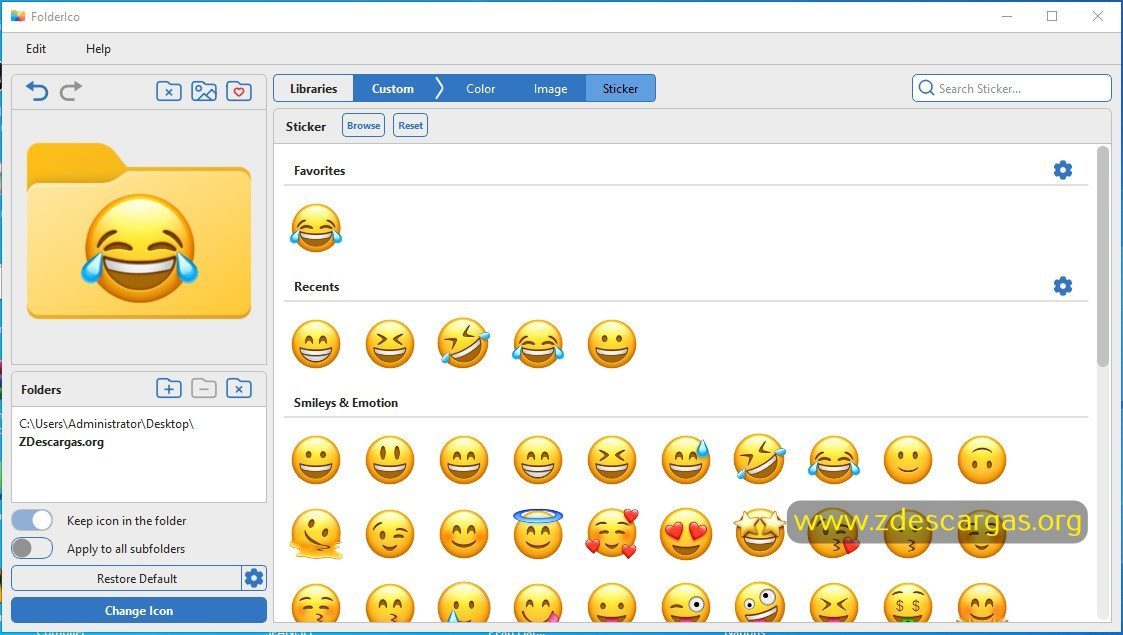Click the Smileys & Emotion heading
This screenshot has height=635, width=1123.
(346, 402)
